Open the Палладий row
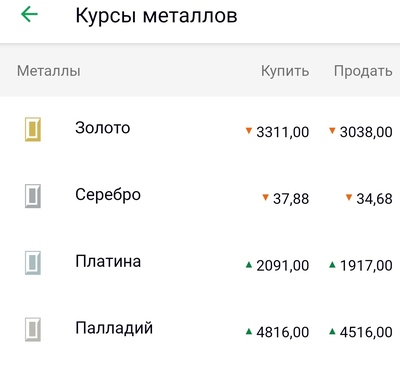 (200, 329)
